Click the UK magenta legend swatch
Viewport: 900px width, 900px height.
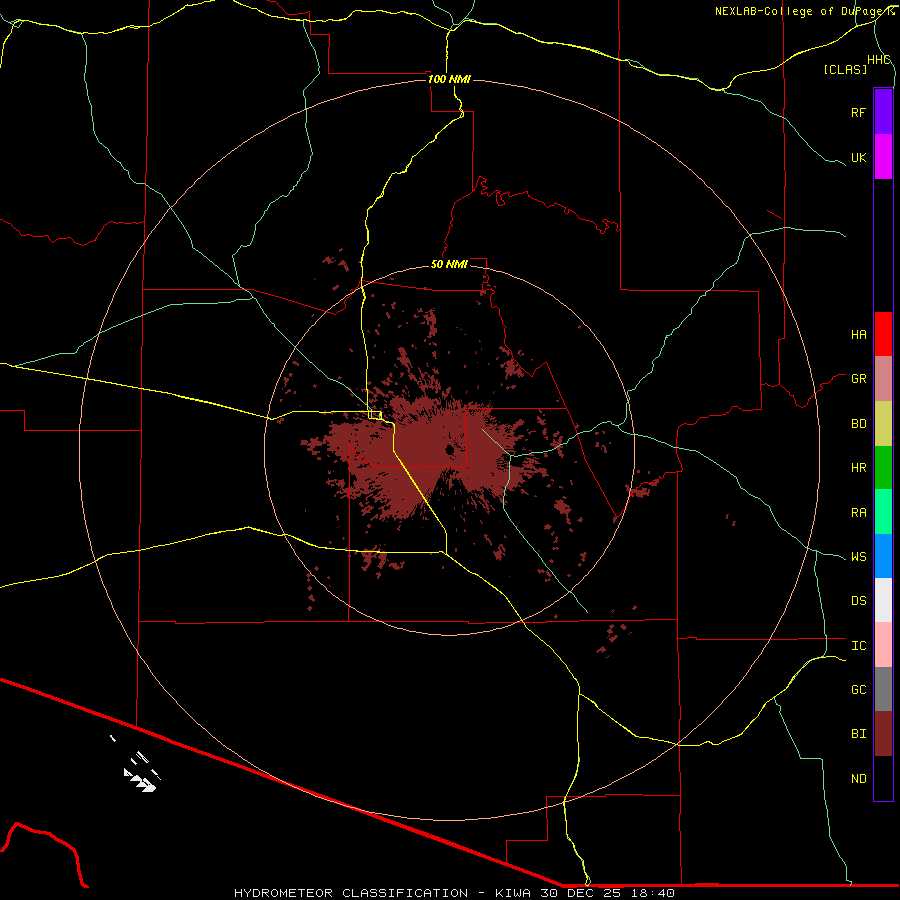tap(883, 157)
